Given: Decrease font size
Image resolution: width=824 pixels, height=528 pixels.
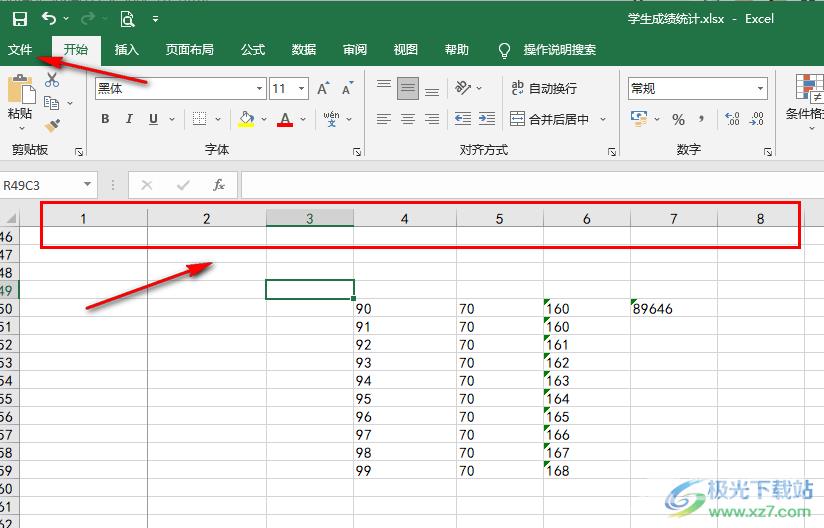Looking at the screenshot, I should [x=347, y=88].
